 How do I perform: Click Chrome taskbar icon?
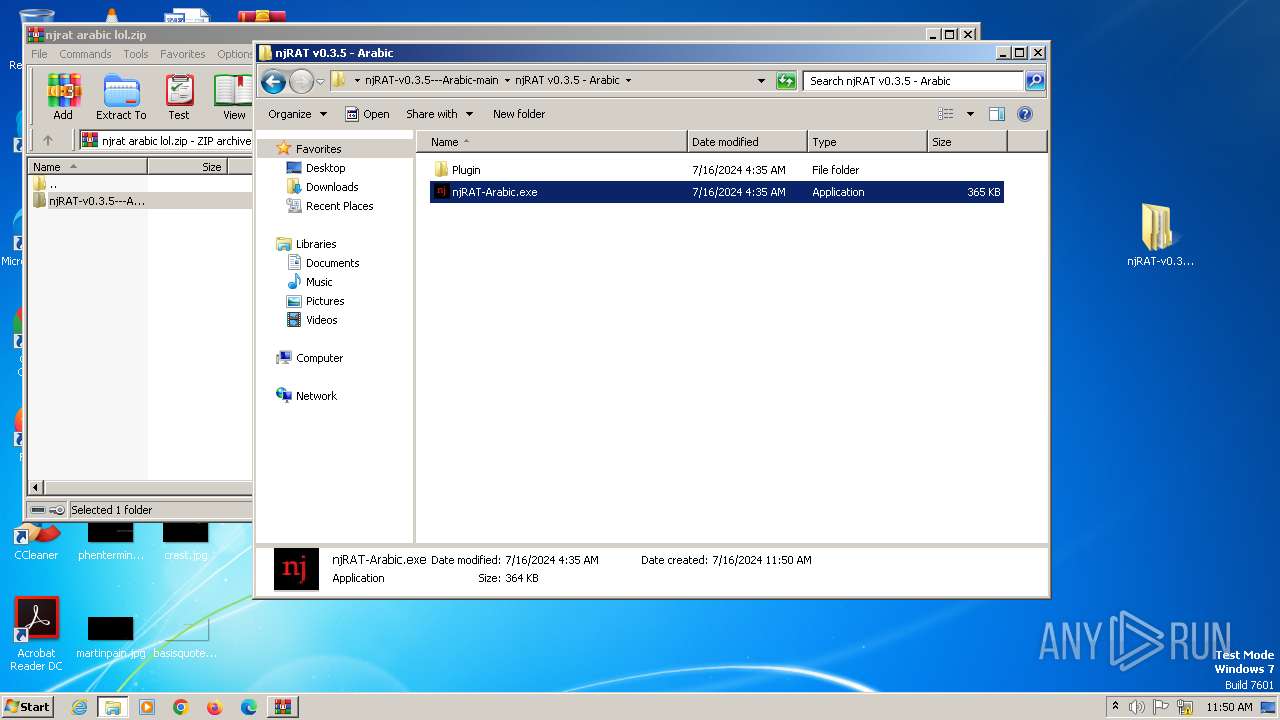point(181,707)
